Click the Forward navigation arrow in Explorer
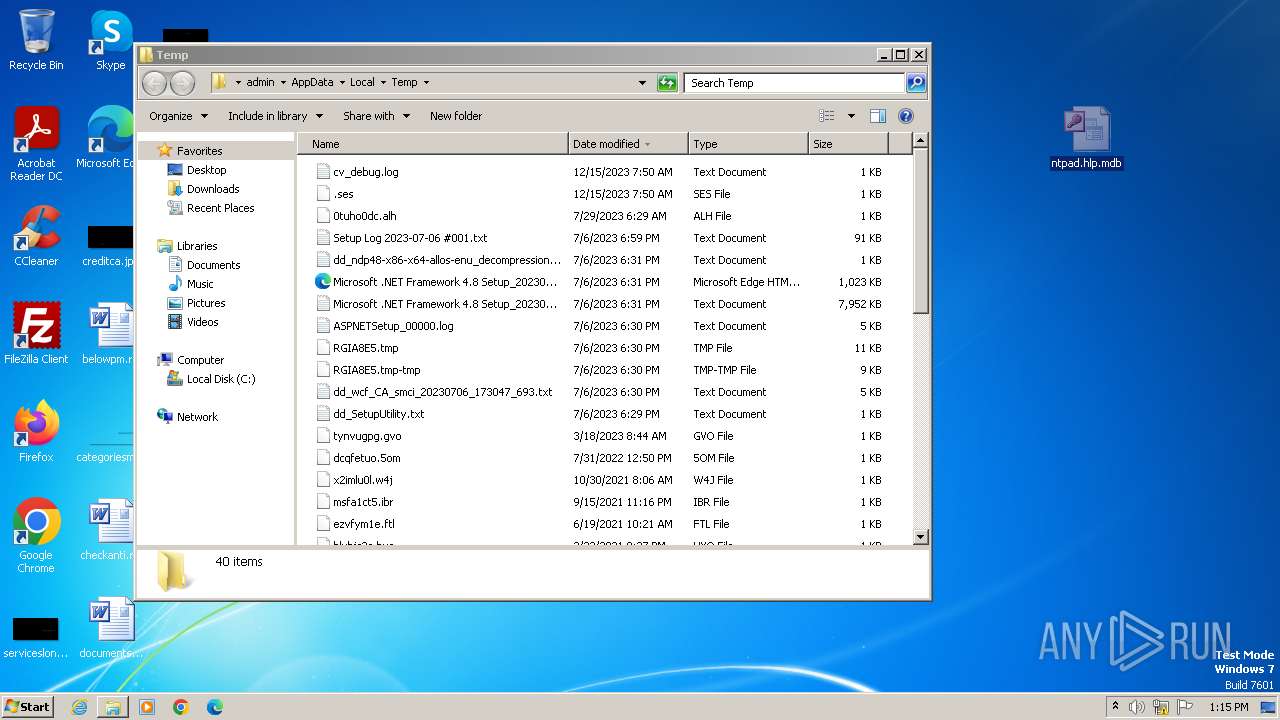Screen dimensions: 1280x720 coord(182,83)
